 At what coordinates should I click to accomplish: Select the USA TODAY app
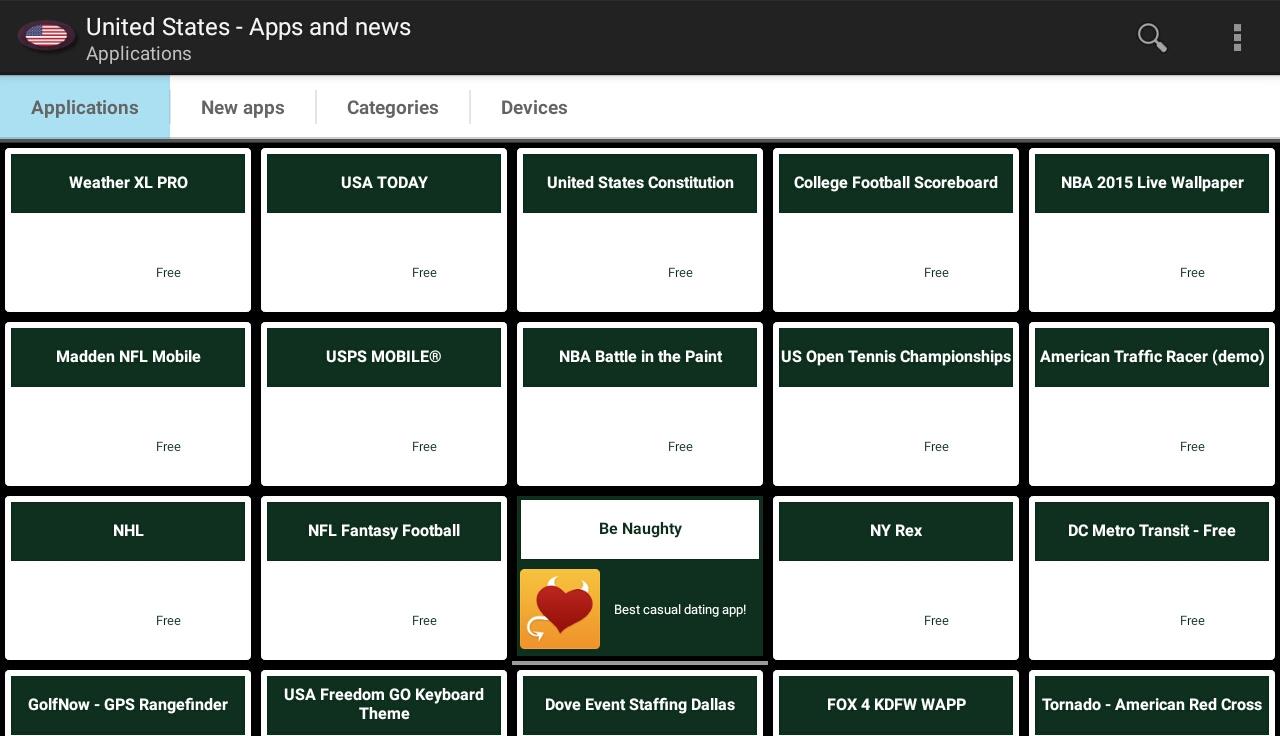384,230
